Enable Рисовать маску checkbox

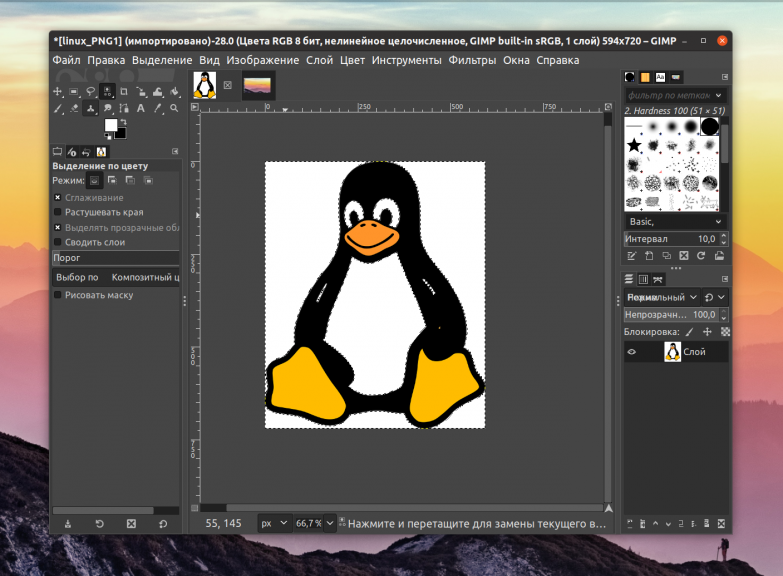pyautogui.click(x=57, y=295)
